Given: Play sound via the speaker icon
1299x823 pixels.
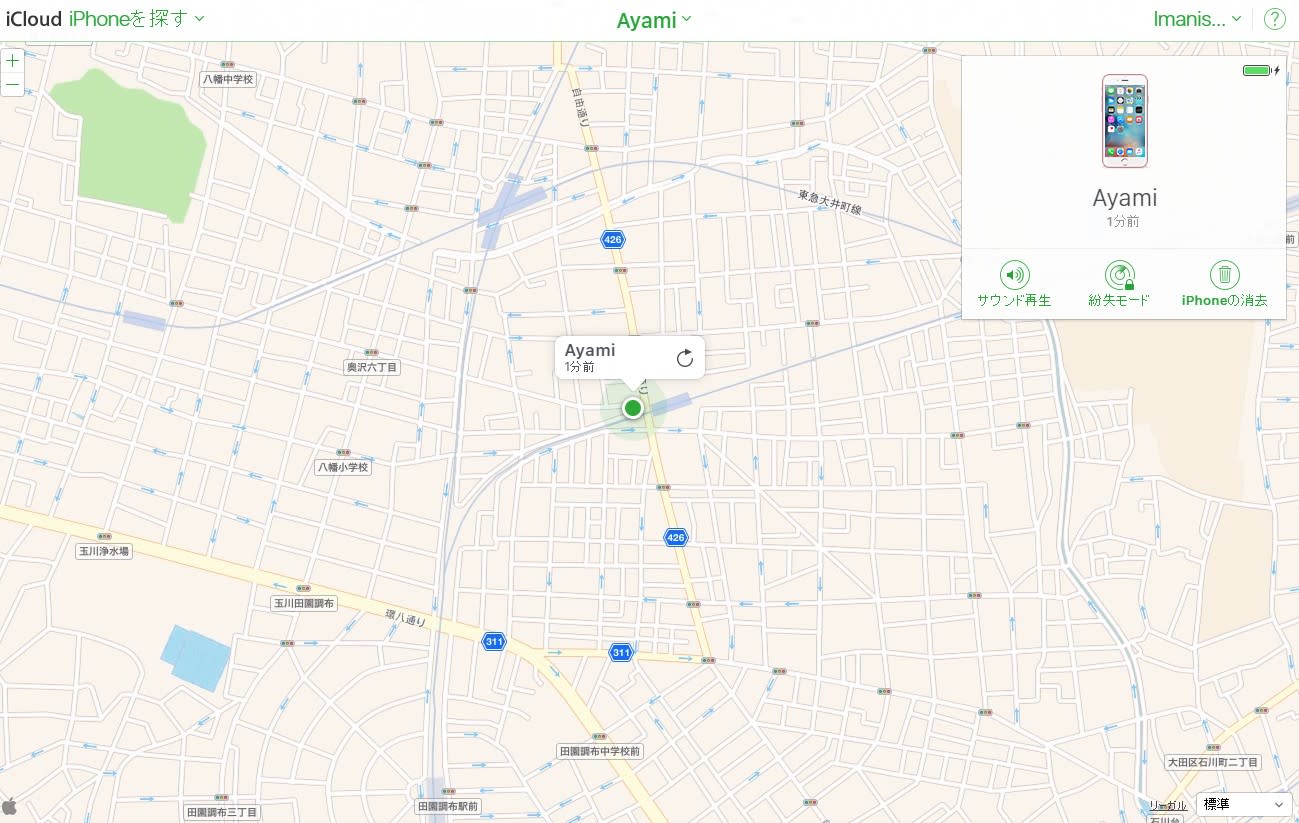Looking at the screenshot, I should pyautogui.click(x=1014, y=274).
